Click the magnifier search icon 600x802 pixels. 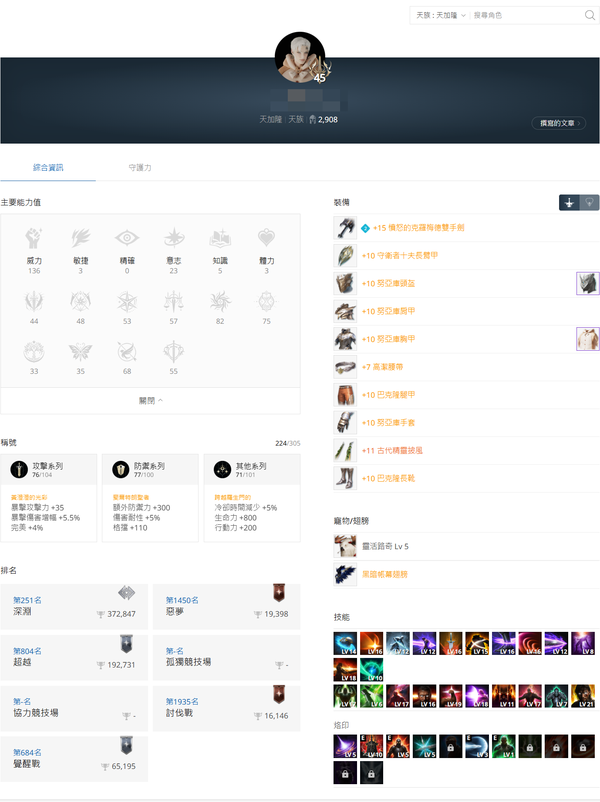[x=589, y=15]
